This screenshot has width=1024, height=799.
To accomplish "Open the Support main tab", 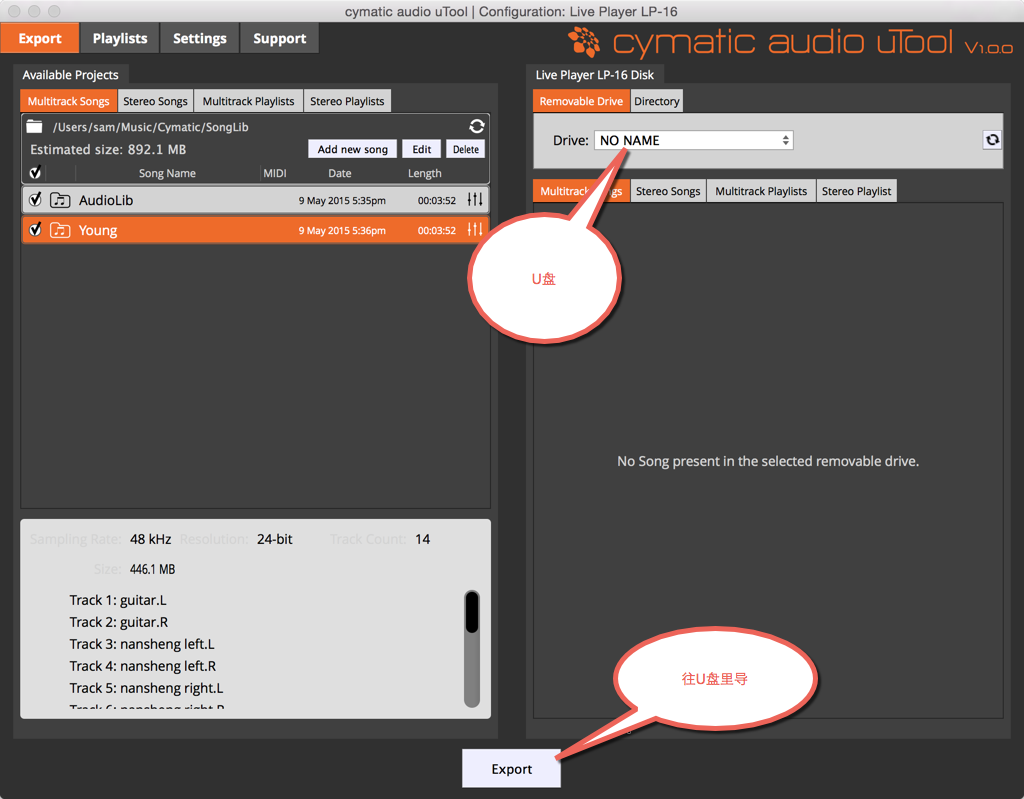I will point(280,38).
